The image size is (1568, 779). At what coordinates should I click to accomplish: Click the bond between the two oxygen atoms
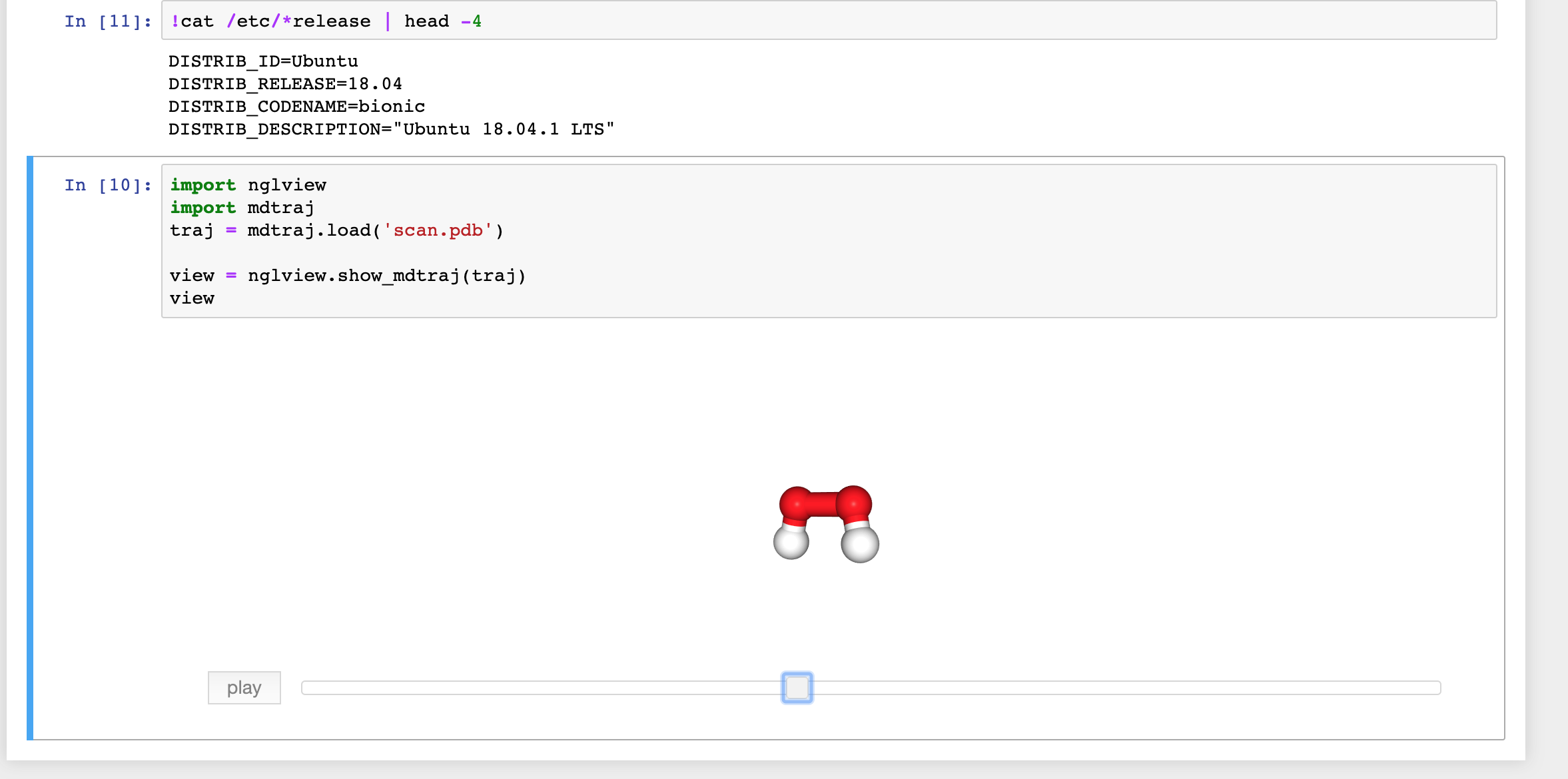[x=825, y=505]
